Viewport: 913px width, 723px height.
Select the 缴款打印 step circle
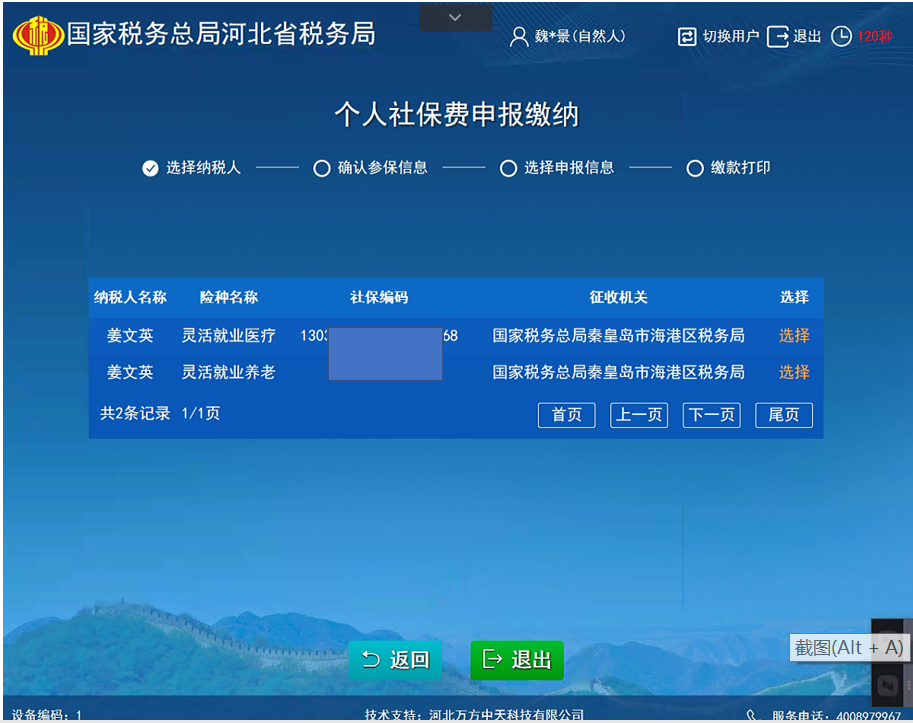tap(695, 168)
